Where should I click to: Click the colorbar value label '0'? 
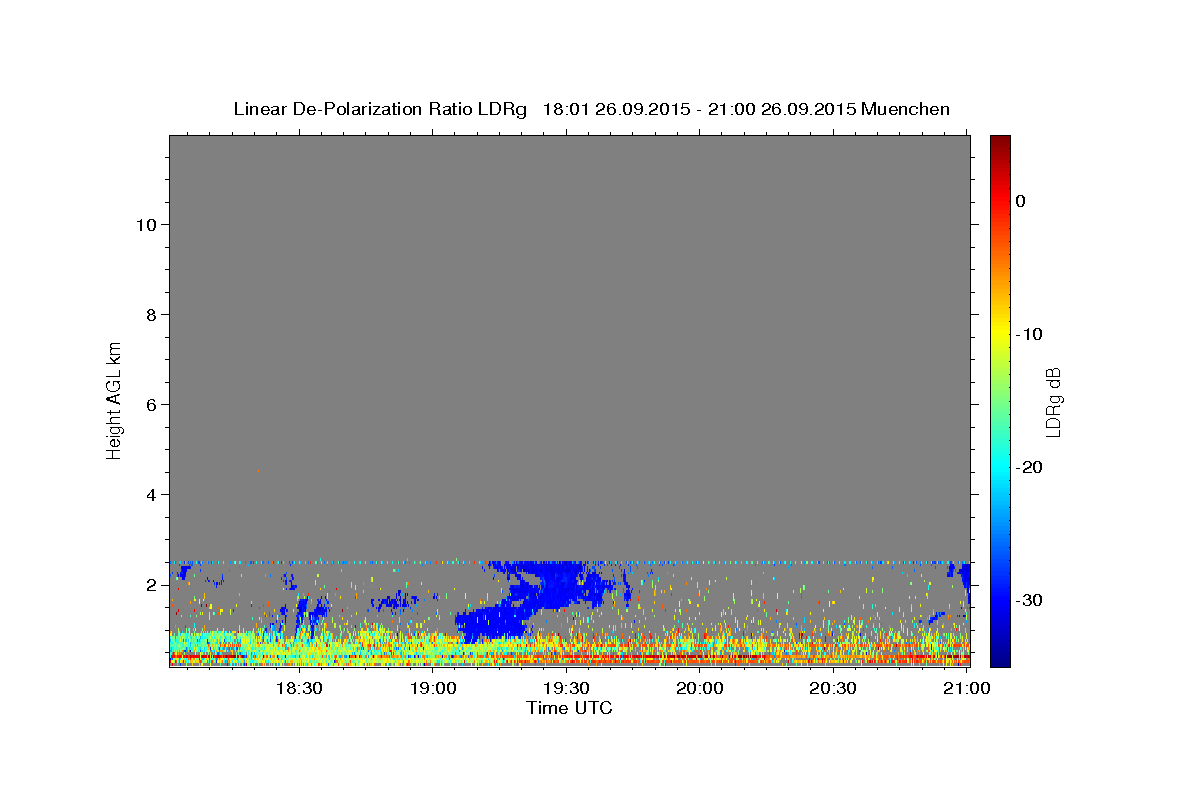coord(1021,201)
